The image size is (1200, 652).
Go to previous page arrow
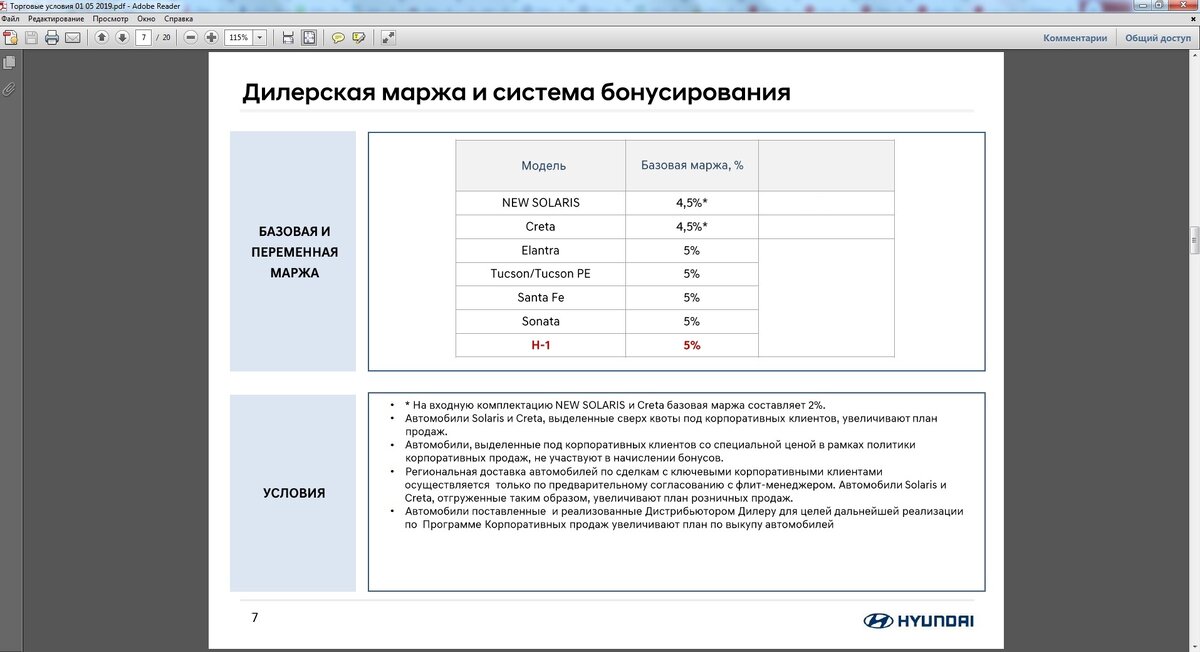click(102, 38)
